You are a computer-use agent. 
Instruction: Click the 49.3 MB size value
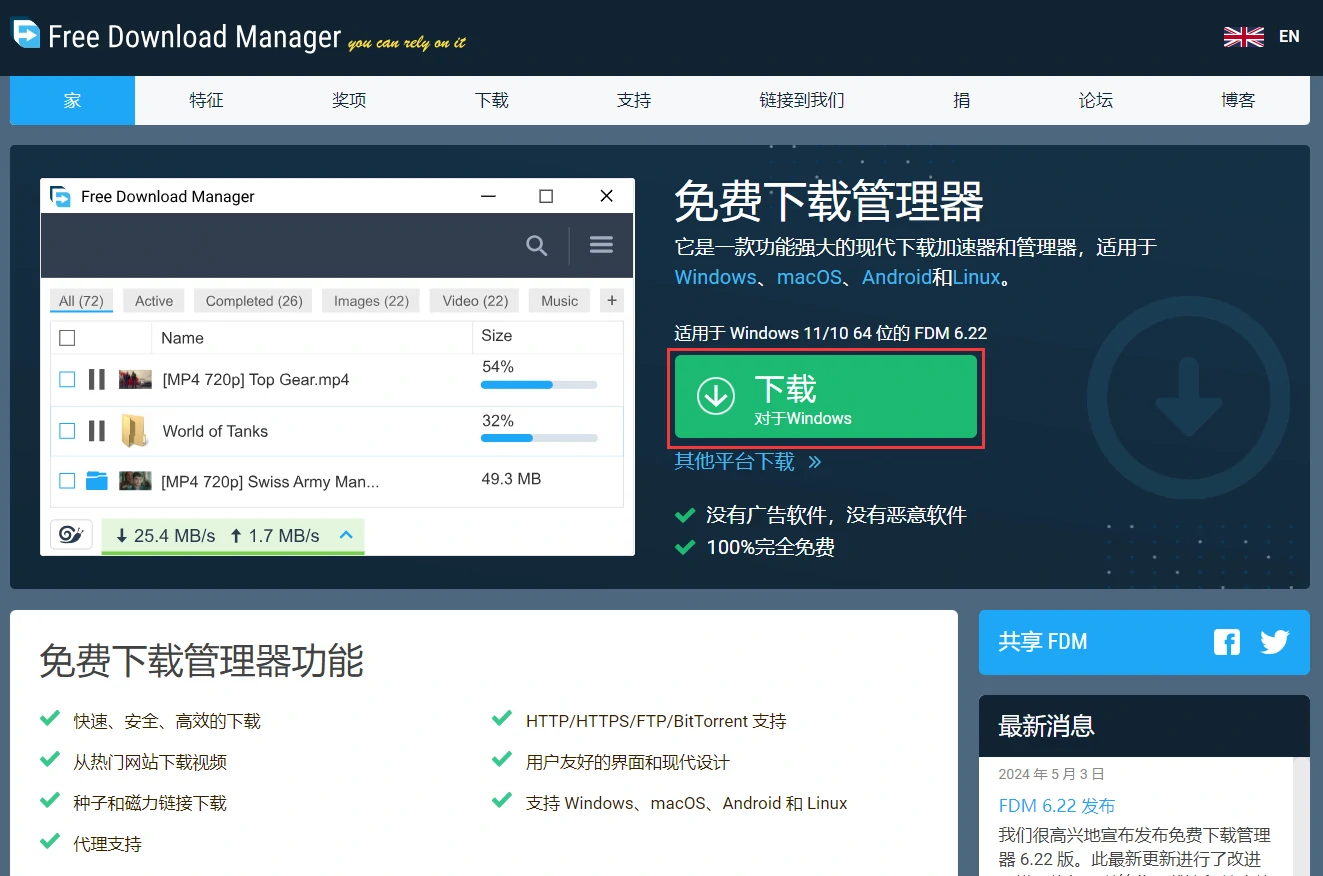pyautogui.click(x=511, y=479)
